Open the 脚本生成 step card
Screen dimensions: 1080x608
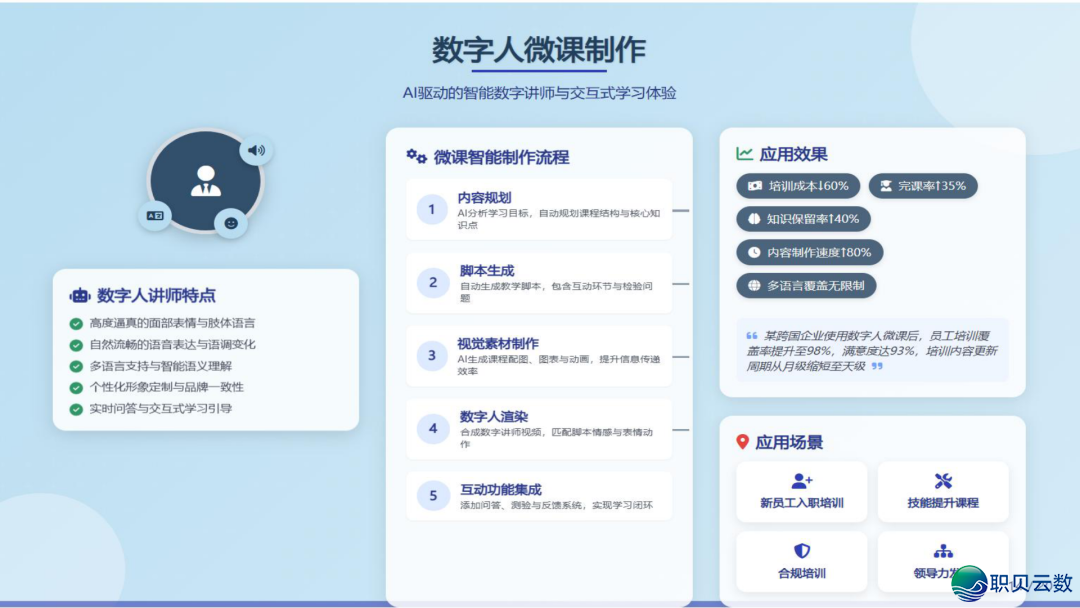pos(539,282)
